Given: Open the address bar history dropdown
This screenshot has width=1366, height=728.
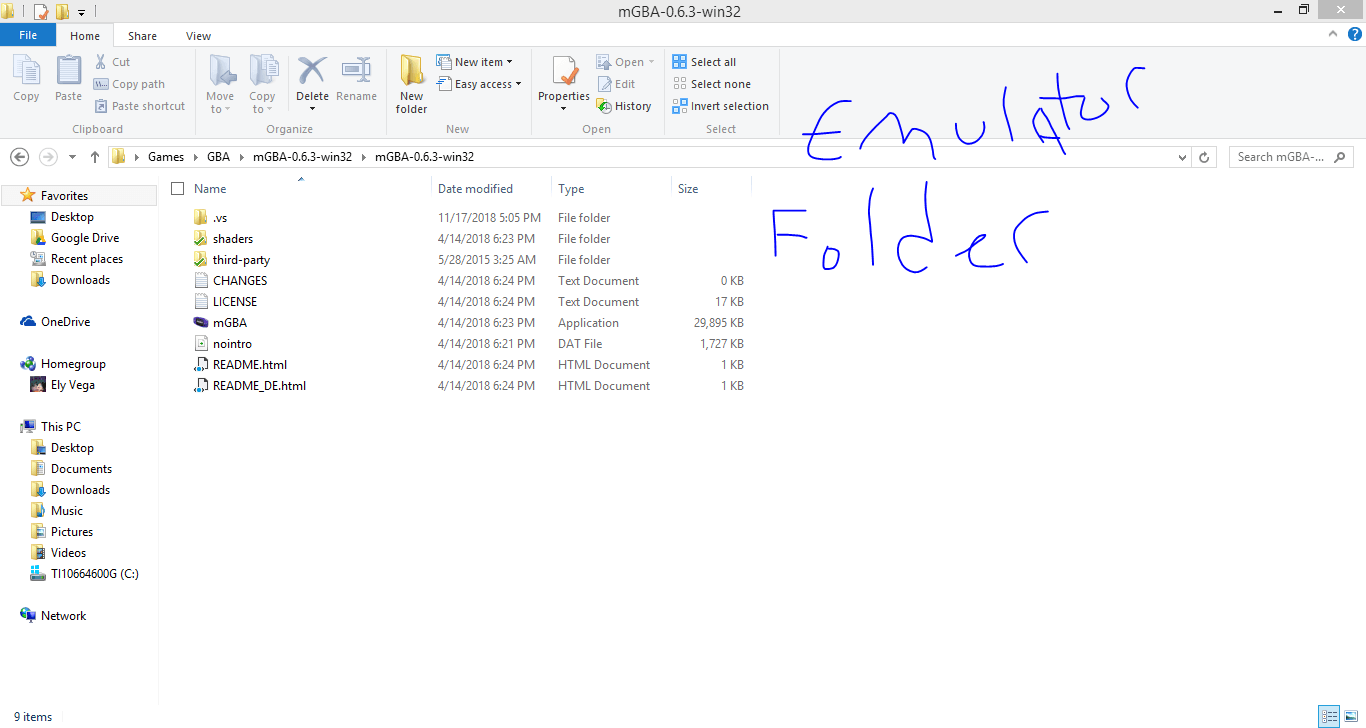Looking at the screenshot, I should click(1184, 157).
